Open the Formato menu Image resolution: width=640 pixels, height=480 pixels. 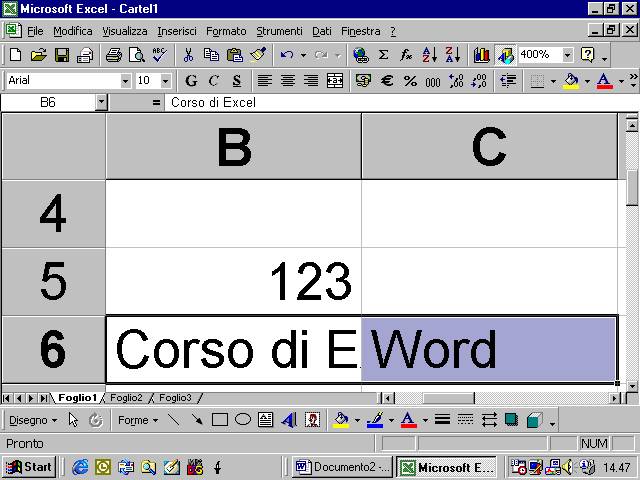226,31
